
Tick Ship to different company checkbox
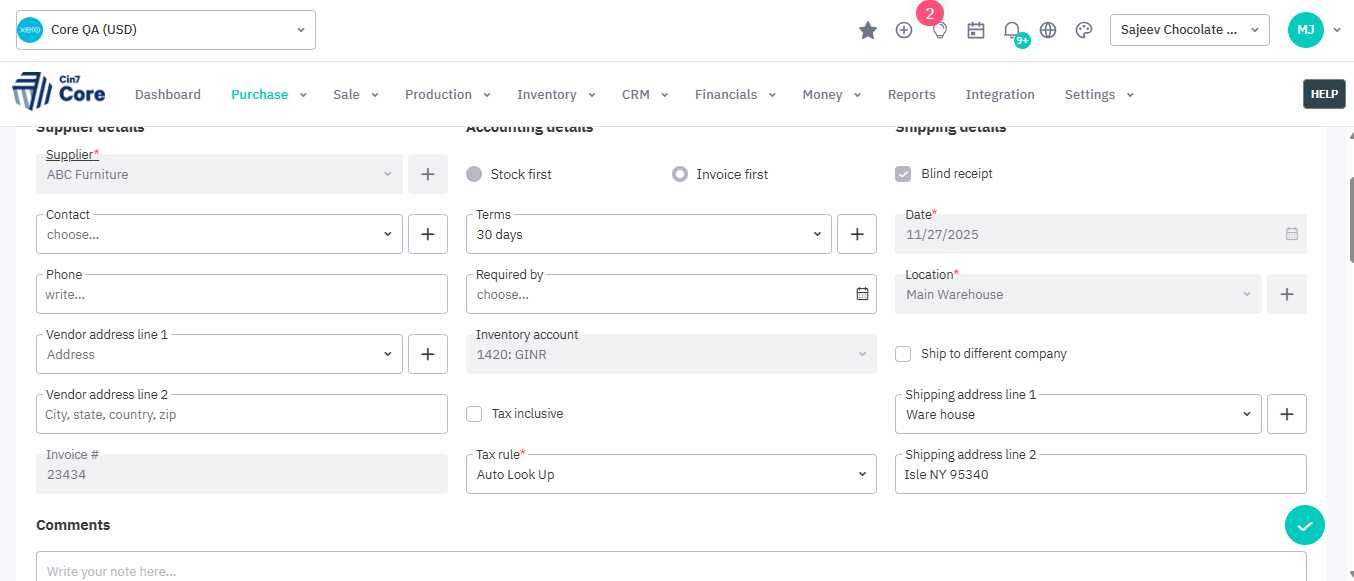click(903, 354)
